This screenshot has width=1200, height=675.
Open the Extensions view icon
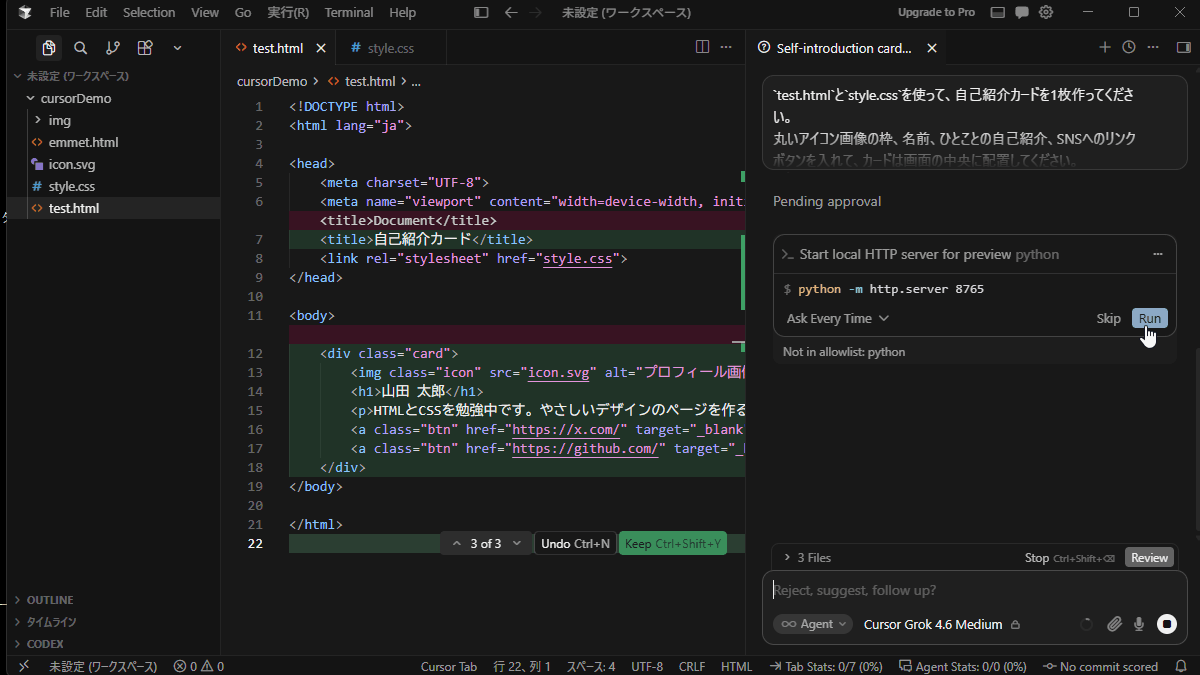coord(145,48)
